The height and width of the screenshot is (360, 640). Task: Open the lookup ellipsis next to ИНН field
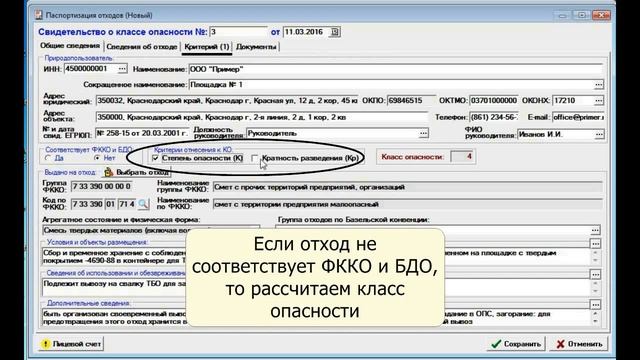122,69
